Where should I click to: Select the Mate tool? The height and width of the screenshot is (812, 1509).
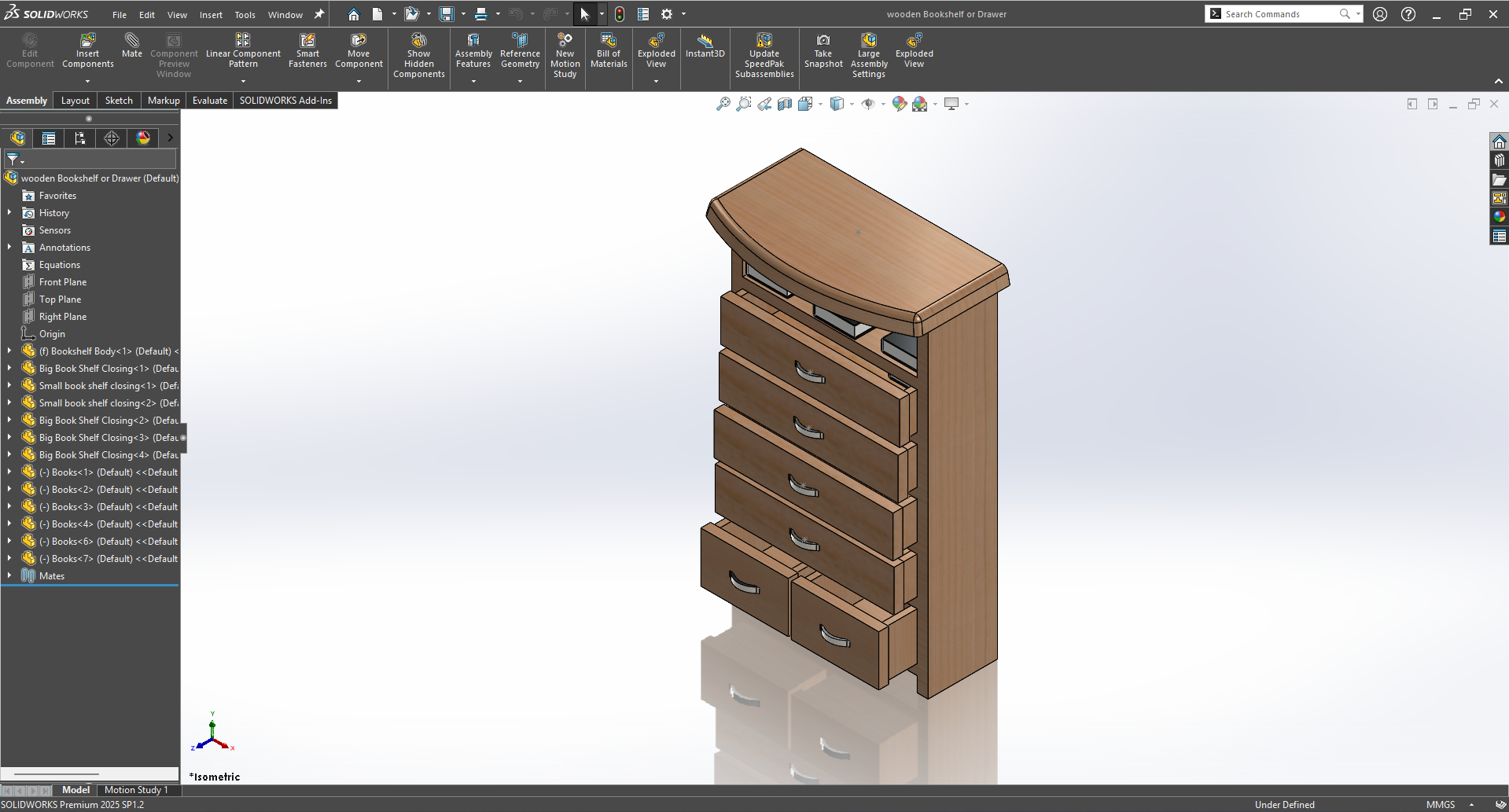(131, 41)
